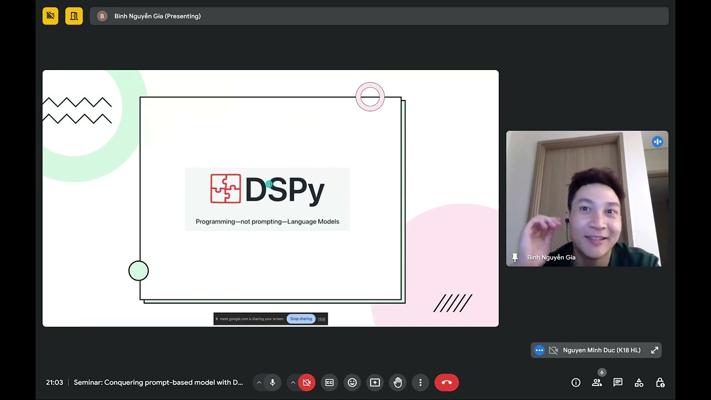Image resolution: width=711 pixels, height=400 pixels.
Task: Open meeting details info icon
Action: click(576, 382)
